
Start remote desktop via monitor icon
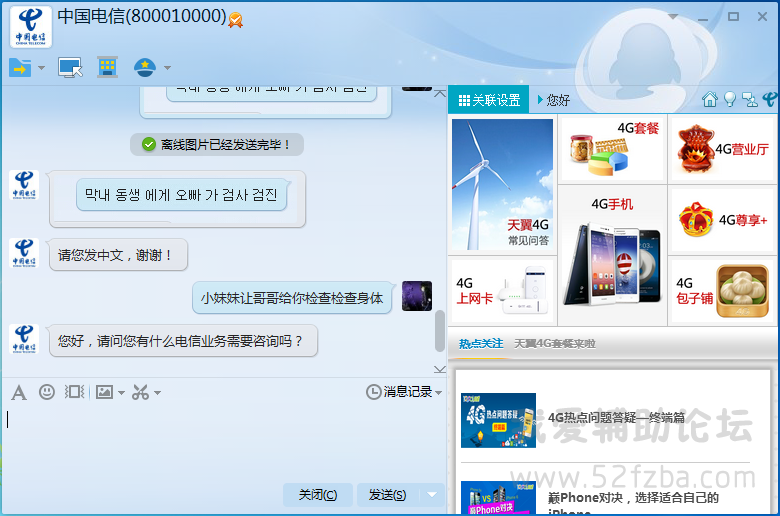pyautogui.click(x=70, y=68)
